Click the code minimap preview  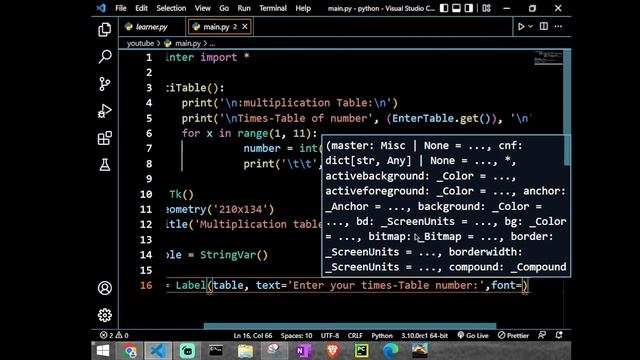548,58
